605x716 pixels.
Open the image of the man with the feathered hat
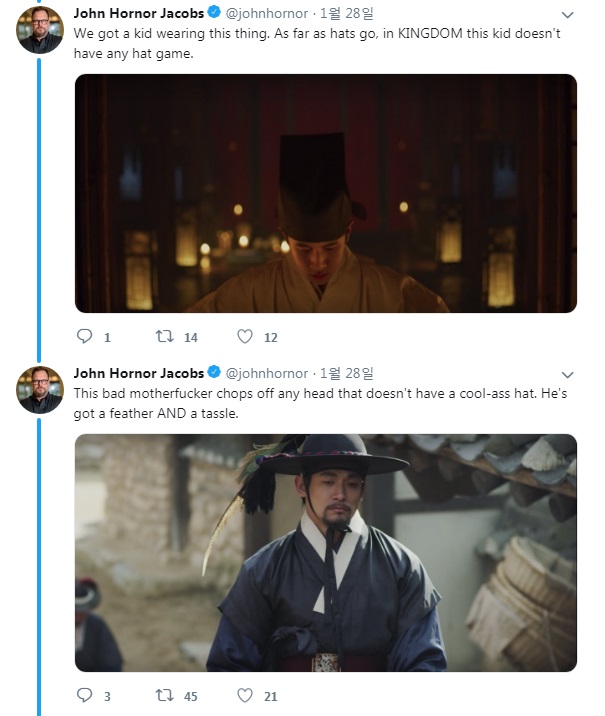tap(326, 552)
